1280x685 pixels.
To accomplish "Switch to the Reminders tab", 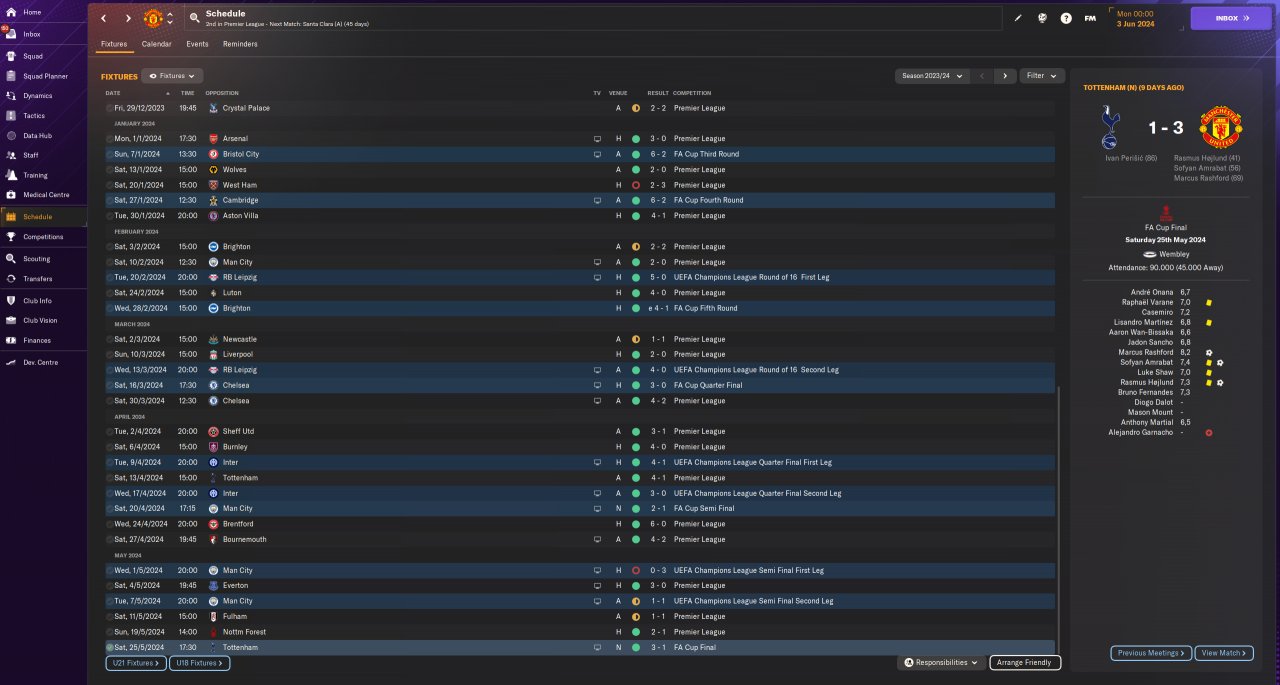I will (240, 44).
